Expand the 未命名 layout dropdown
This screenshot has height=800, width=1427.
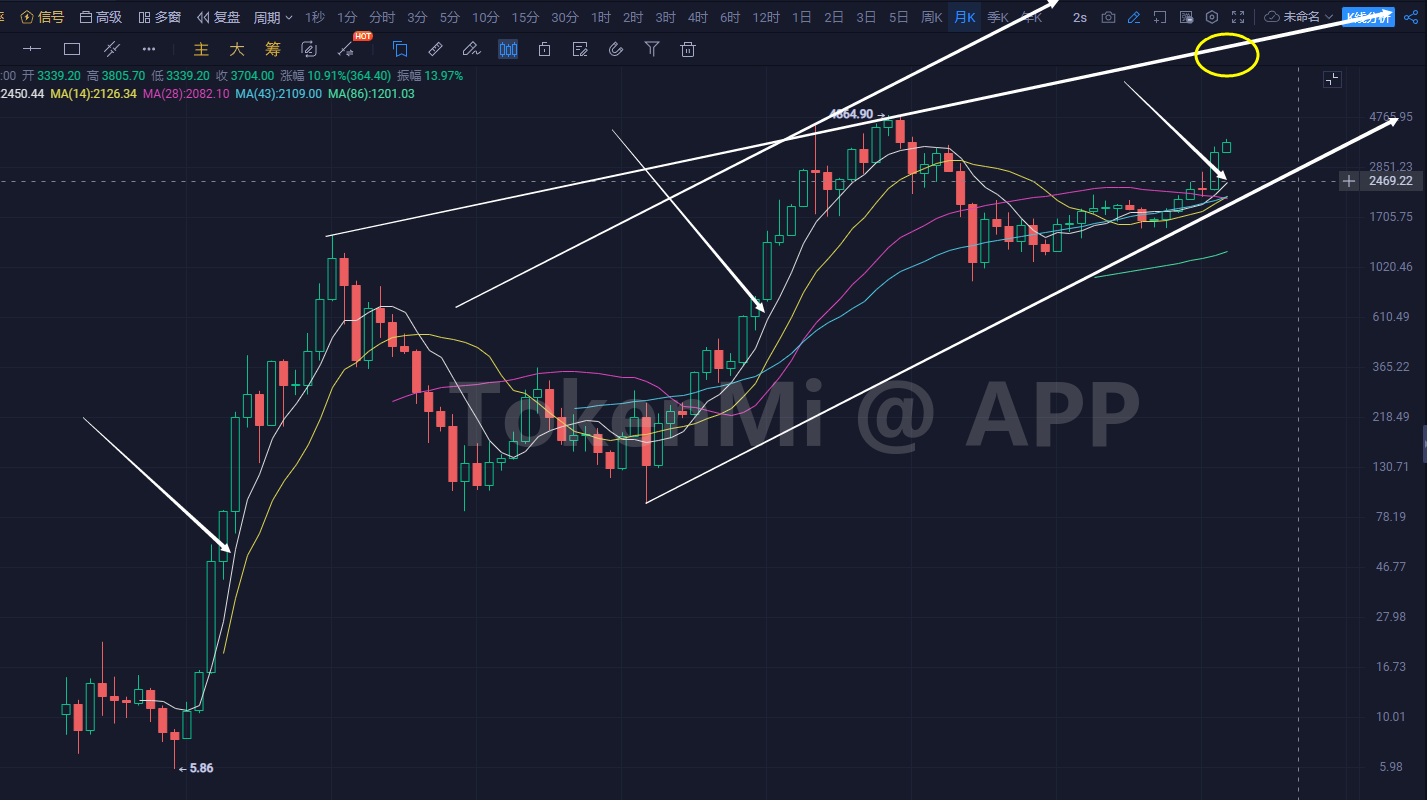pos(1299,17)
